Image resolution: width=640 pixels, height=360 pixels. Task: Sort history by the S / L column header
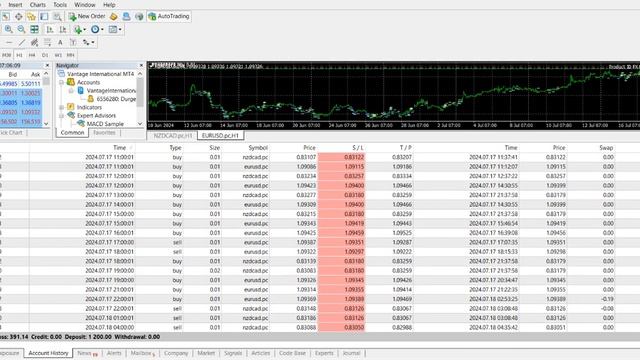358,148
